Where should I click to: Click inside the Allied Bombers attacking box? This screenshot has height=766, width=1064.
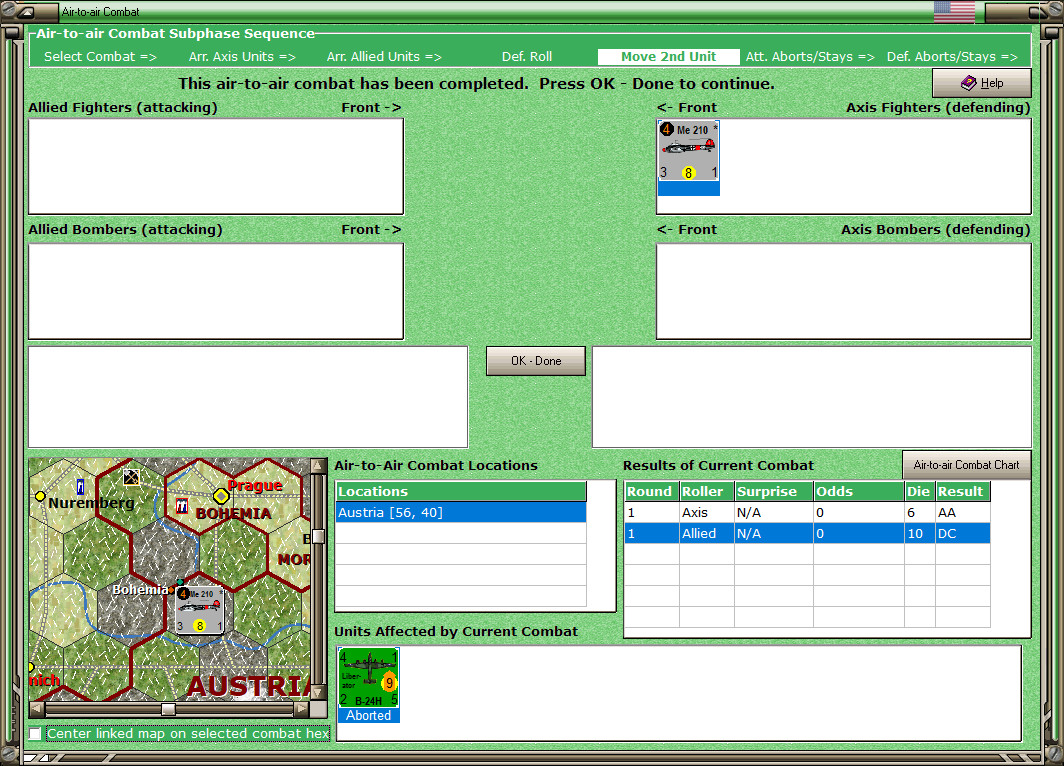[216, 291]
